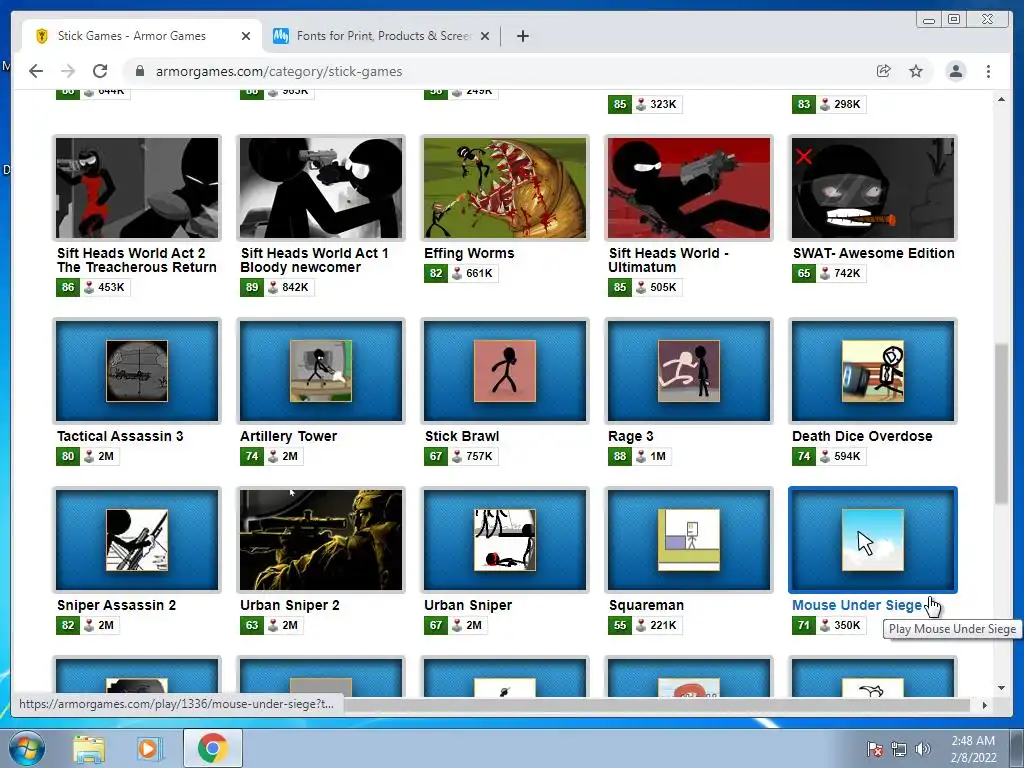Open the Chrome profile avatar icon
The height and width of the screenshot is (768, 1024).
click(955, 71)
